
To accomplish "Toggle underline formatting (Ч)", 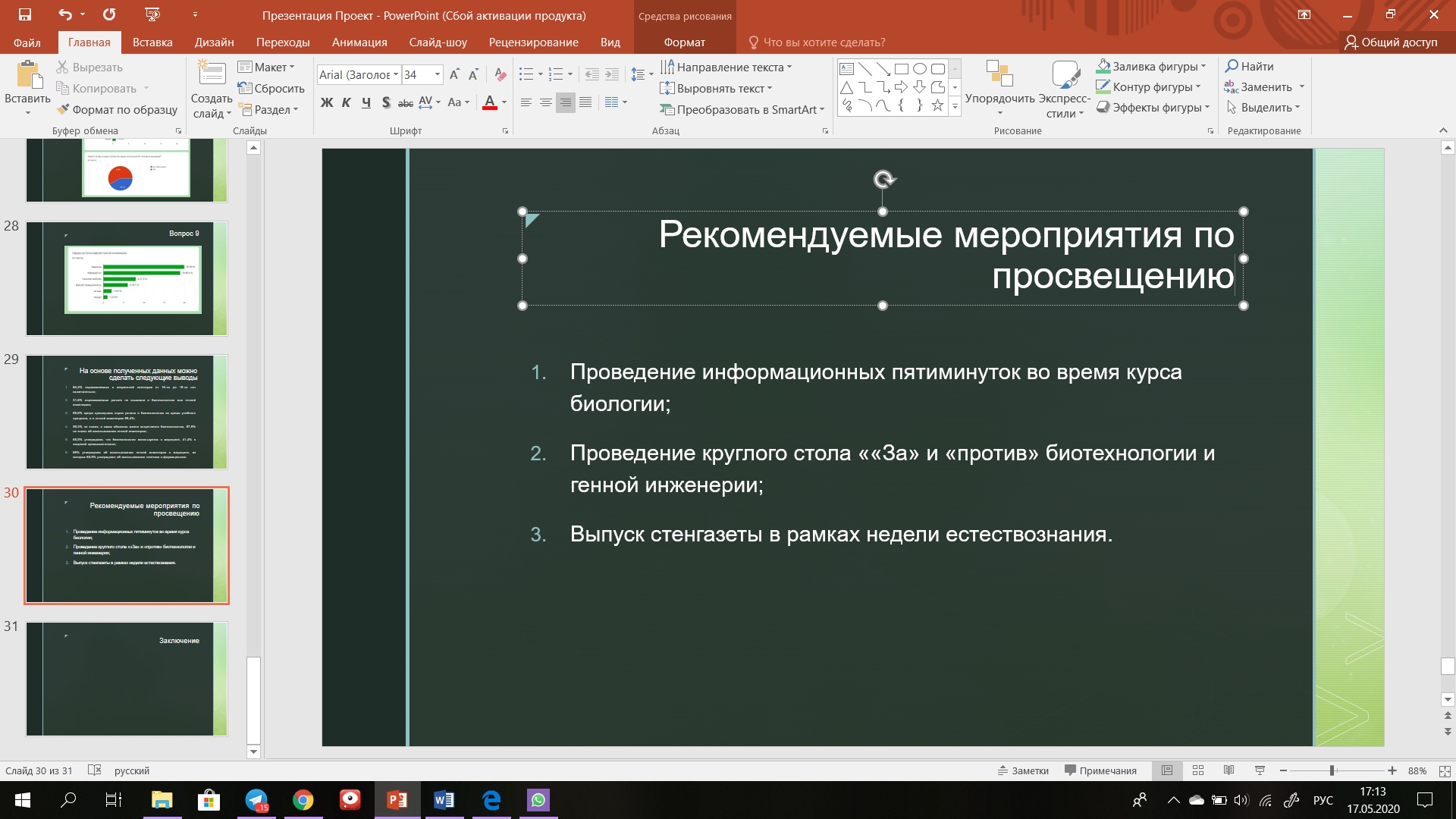I will 366,102.
